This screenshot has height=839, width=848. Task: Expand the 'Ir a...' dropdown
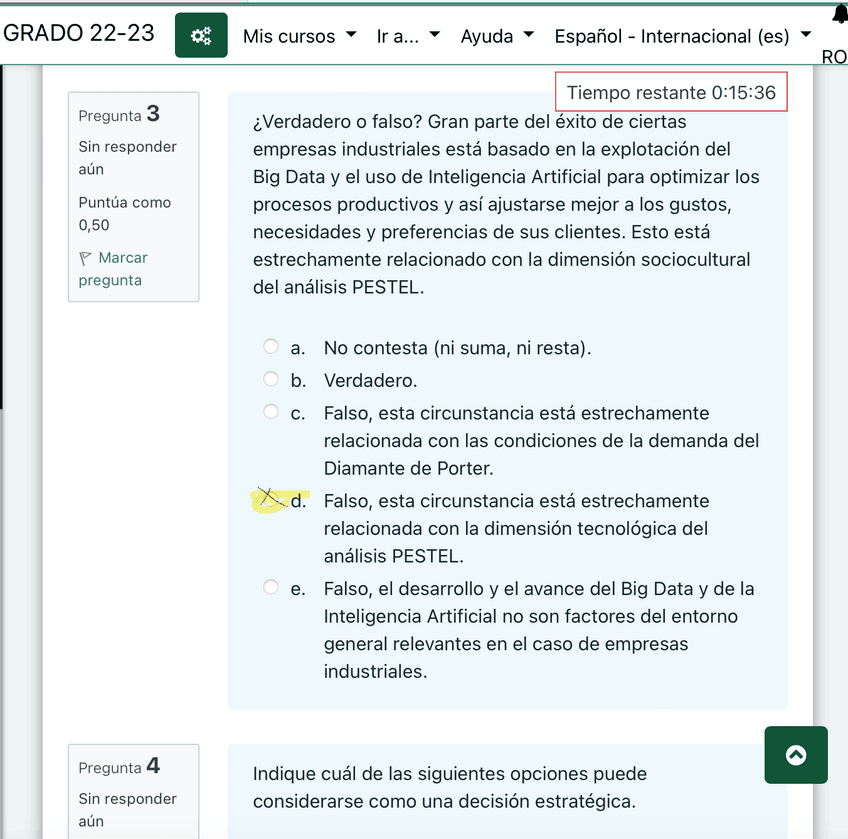(408, 36)
